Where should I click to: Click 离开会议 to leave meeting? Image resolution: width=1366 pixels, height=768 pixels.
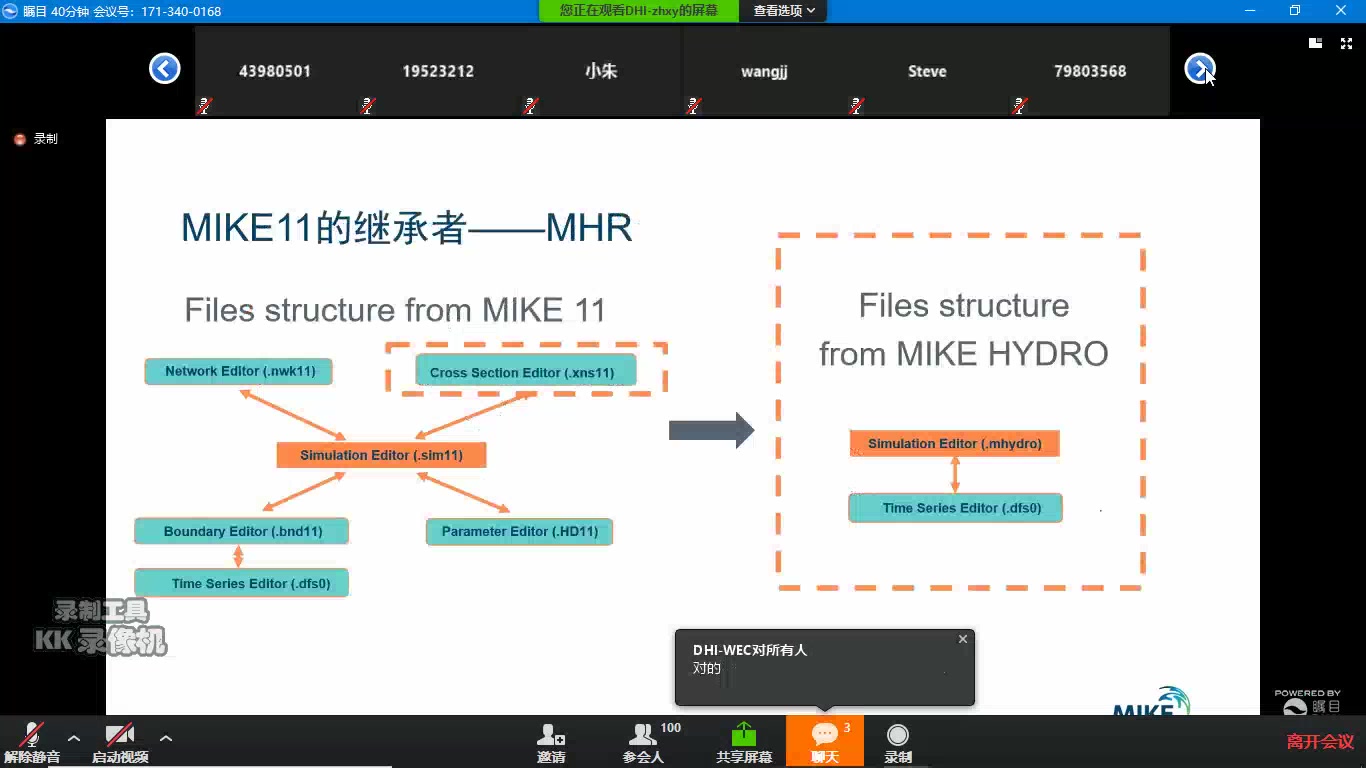[1320, 742]
